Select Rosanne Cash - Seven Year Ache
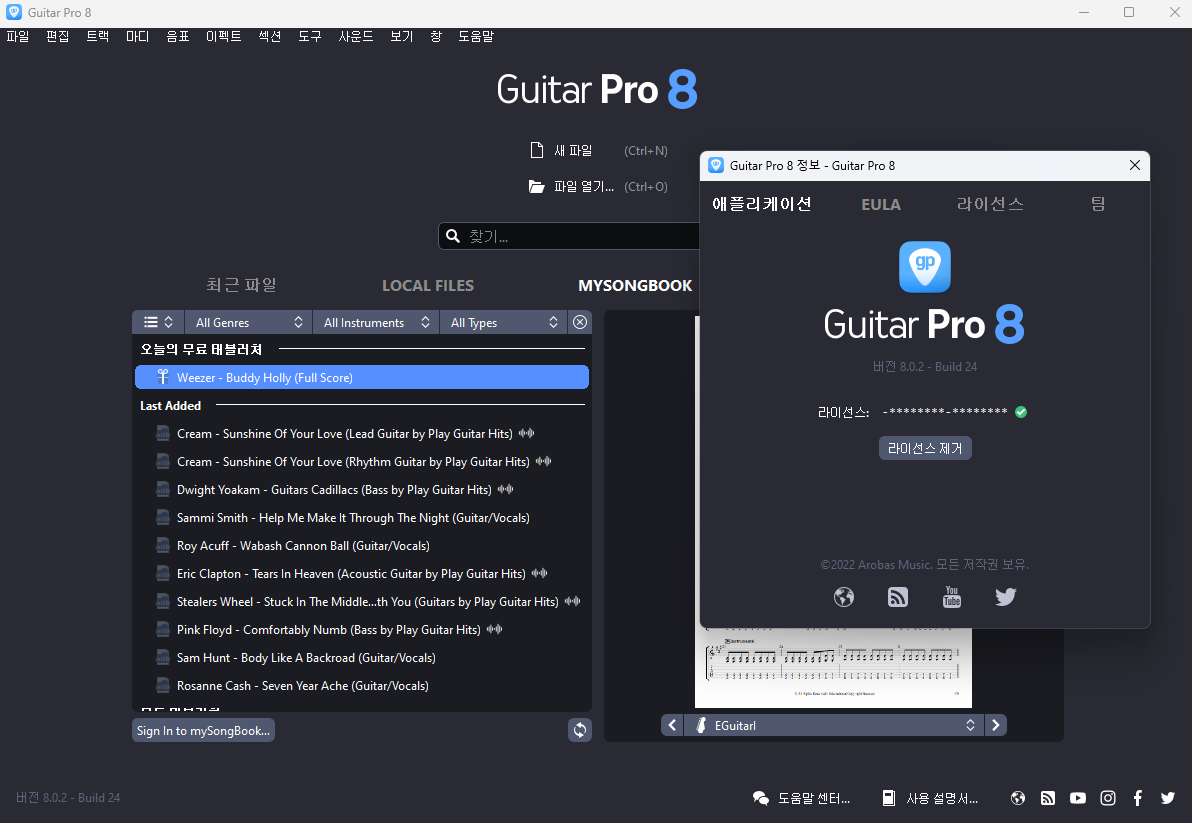Image resolution: width=1192 pixels, height=823 pixels. [362, 685]
